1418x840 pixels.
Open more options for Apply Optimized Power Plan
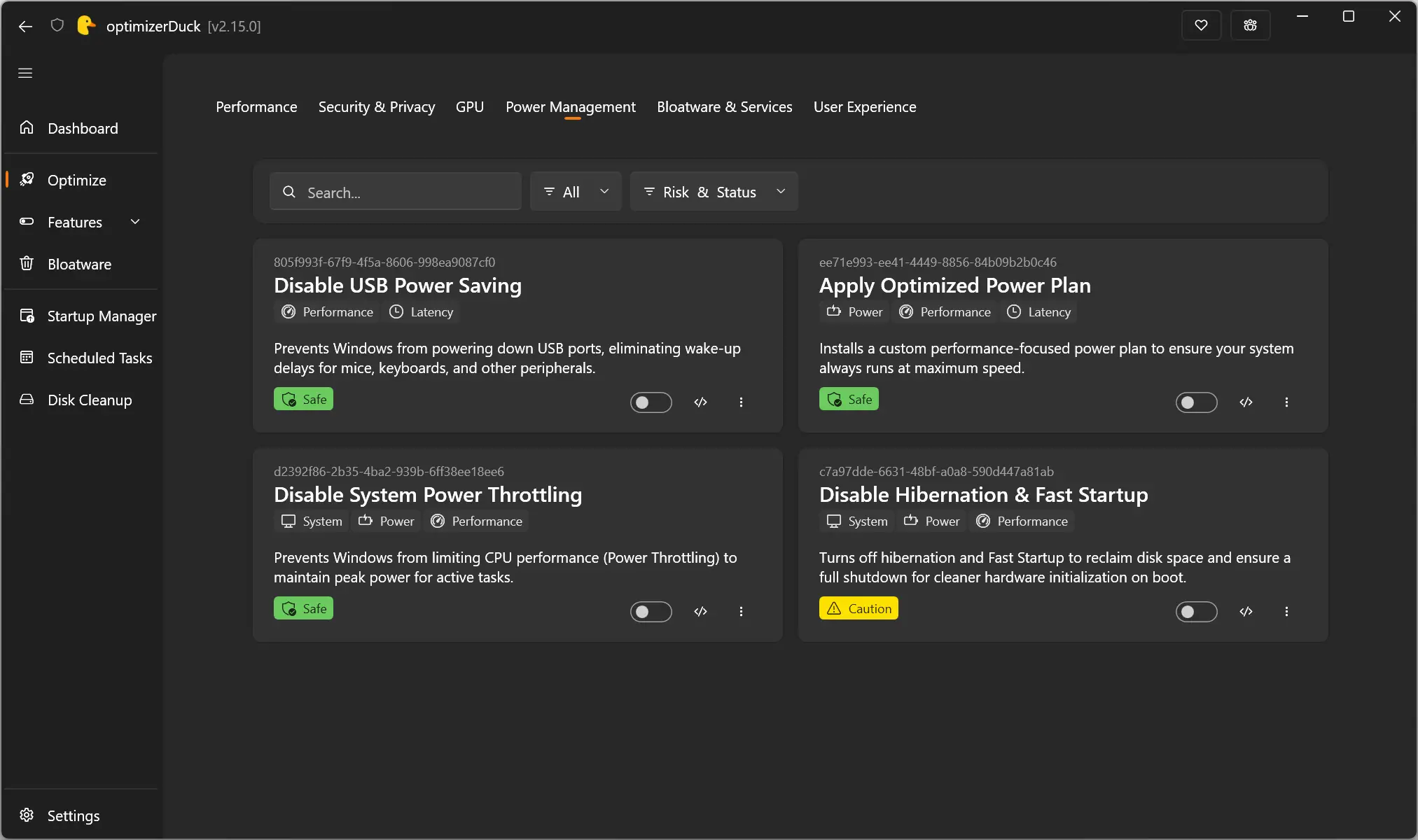[1286, 402]
